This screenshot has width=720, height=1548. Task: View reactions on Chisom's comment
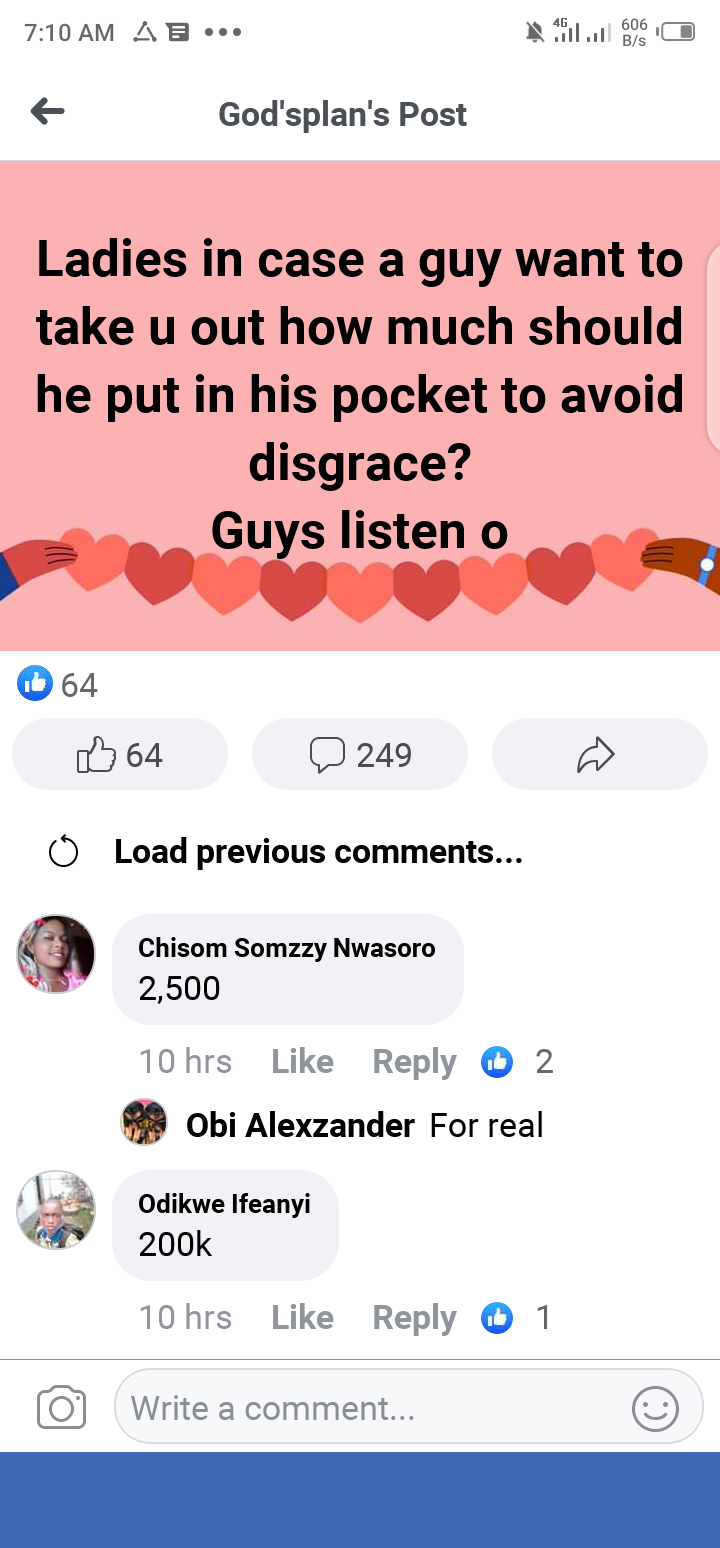(x=517, y=1061)
